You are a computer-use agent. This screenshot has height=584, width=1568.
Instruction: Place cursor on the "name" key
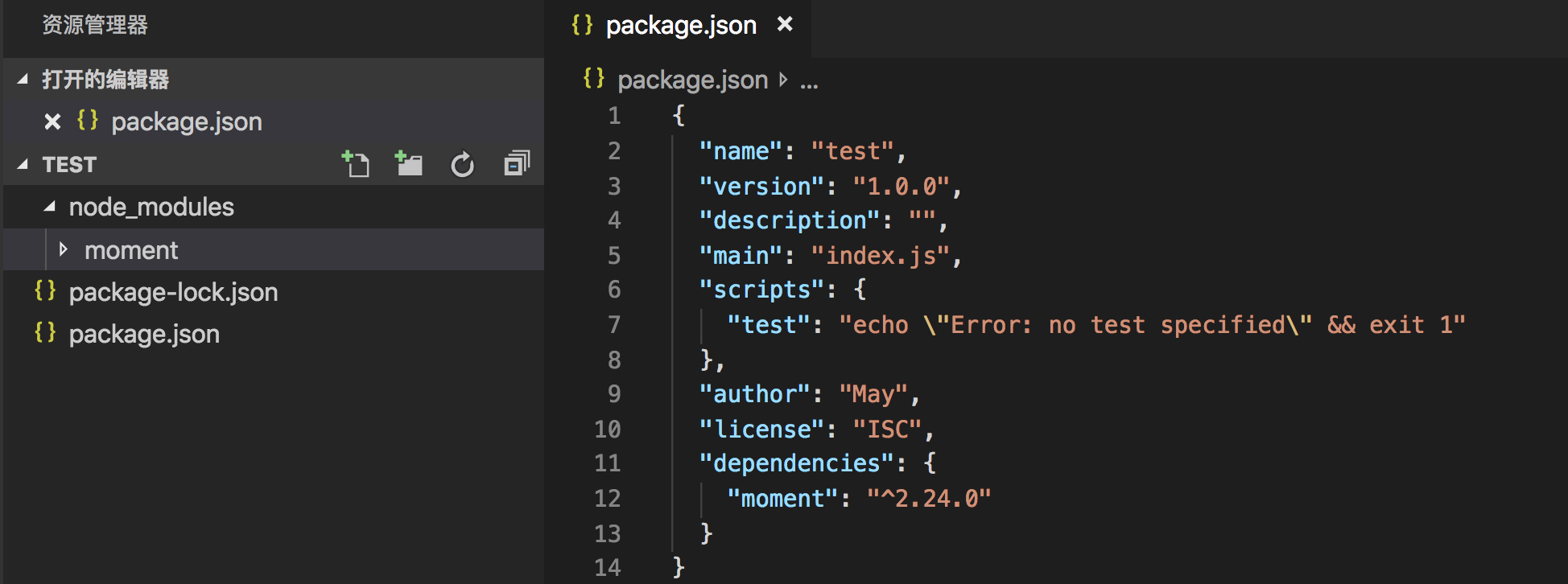pyautogui.click(x=741, y=151)
